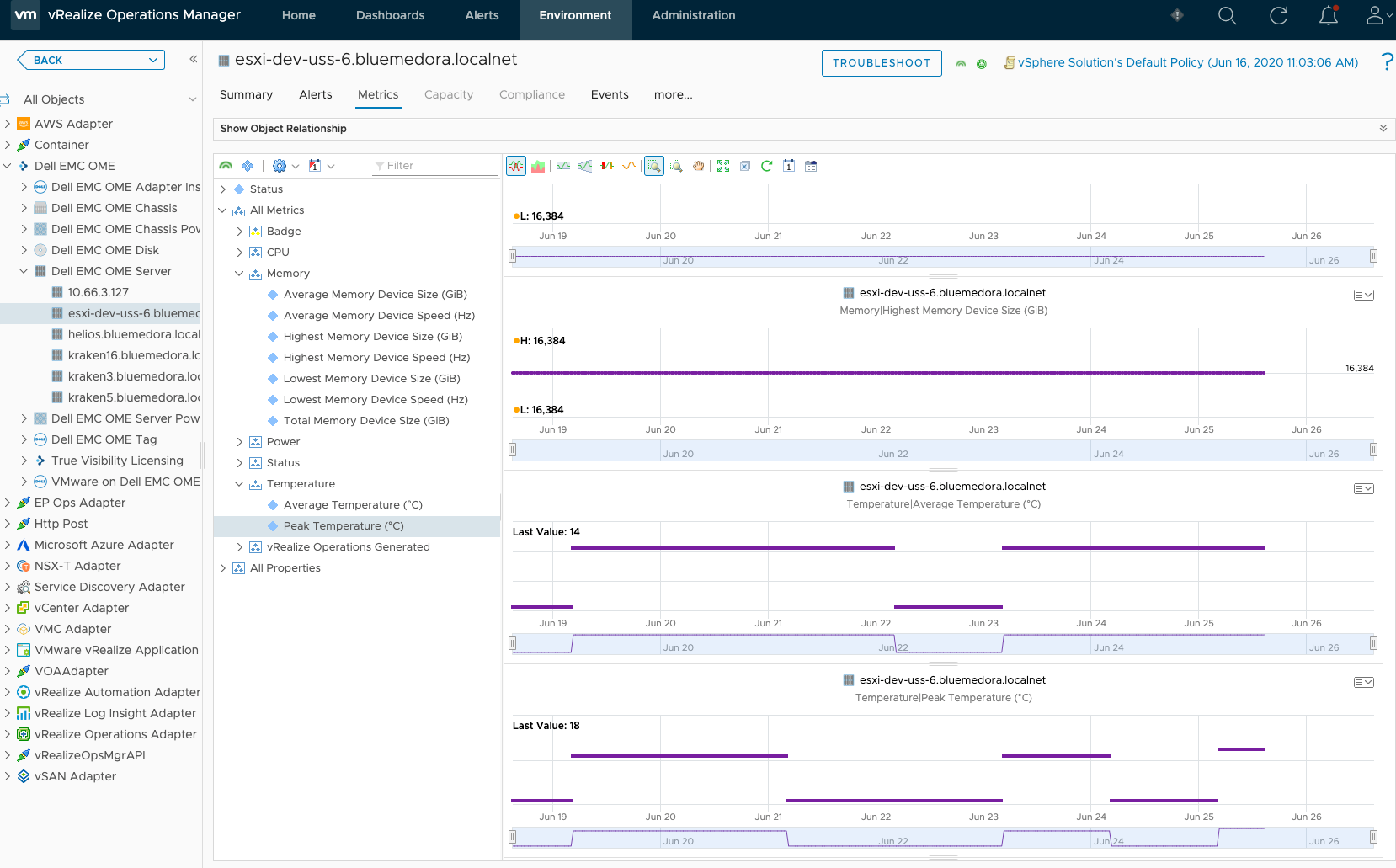The width and height of the screenshot is (1396, 868).
Task: Expand the AWS Adapter tree node
Action: click(8, 124)
